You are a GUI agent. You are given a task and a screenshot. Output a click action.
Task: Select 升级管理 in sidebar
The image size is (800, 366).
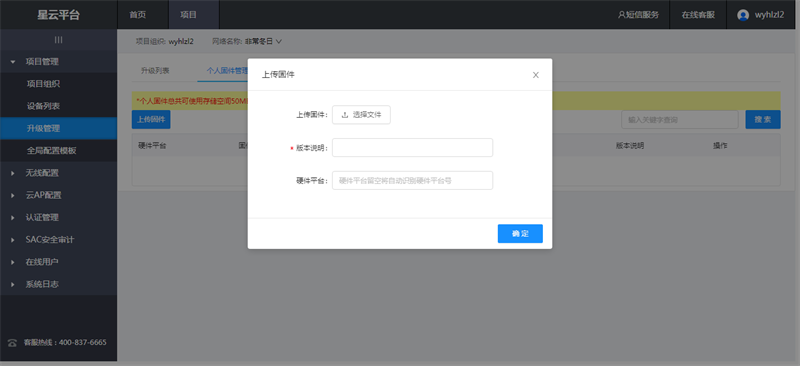pos(59,128)
